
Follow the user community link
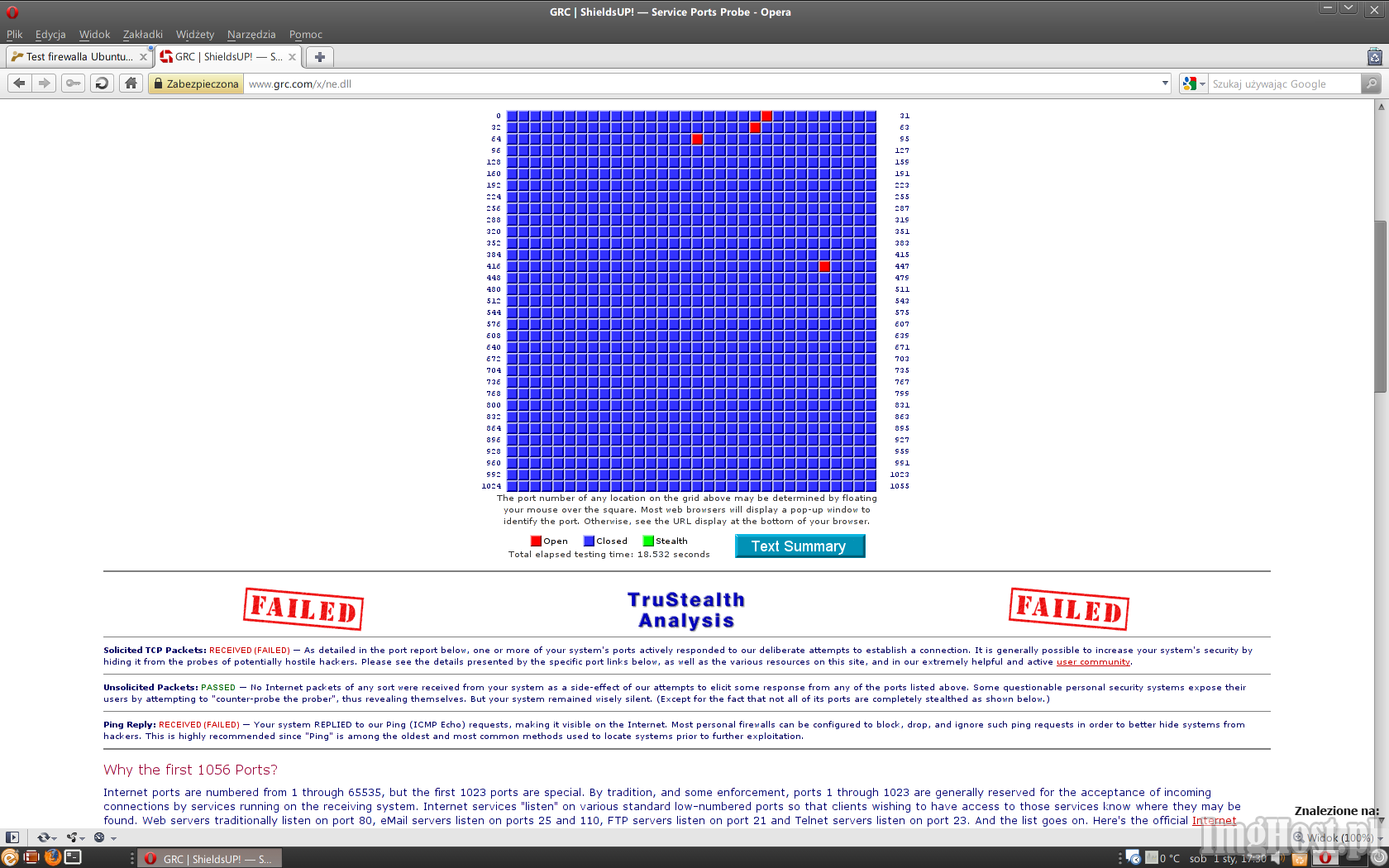tap(1093, 662)
